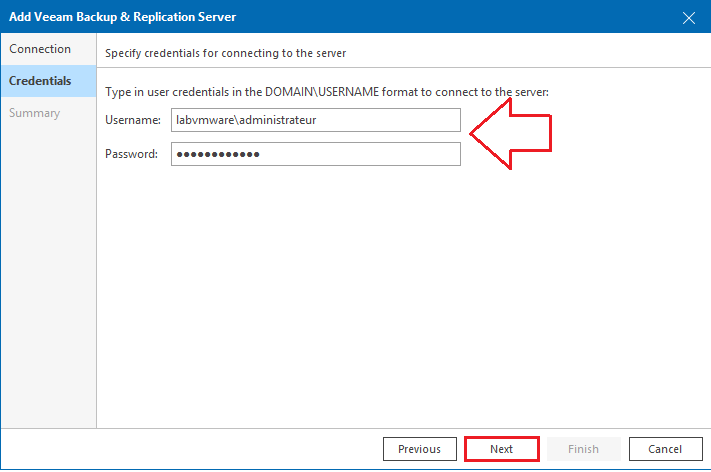Focus the Username input field
The image size is (711, 472).
coord(316,120)
